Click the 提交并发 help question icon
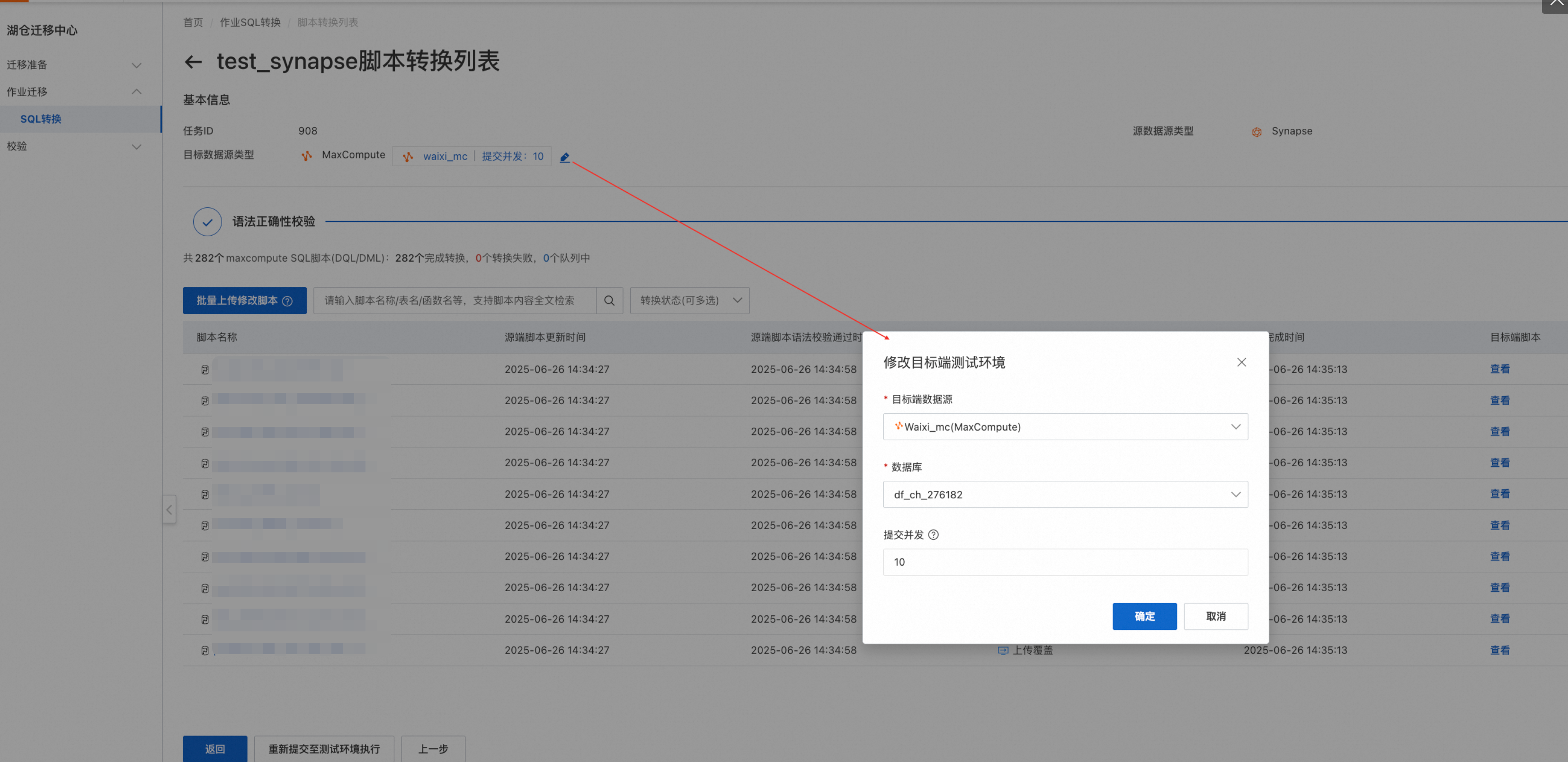1568x762 pixels. [x=933, y=534]
